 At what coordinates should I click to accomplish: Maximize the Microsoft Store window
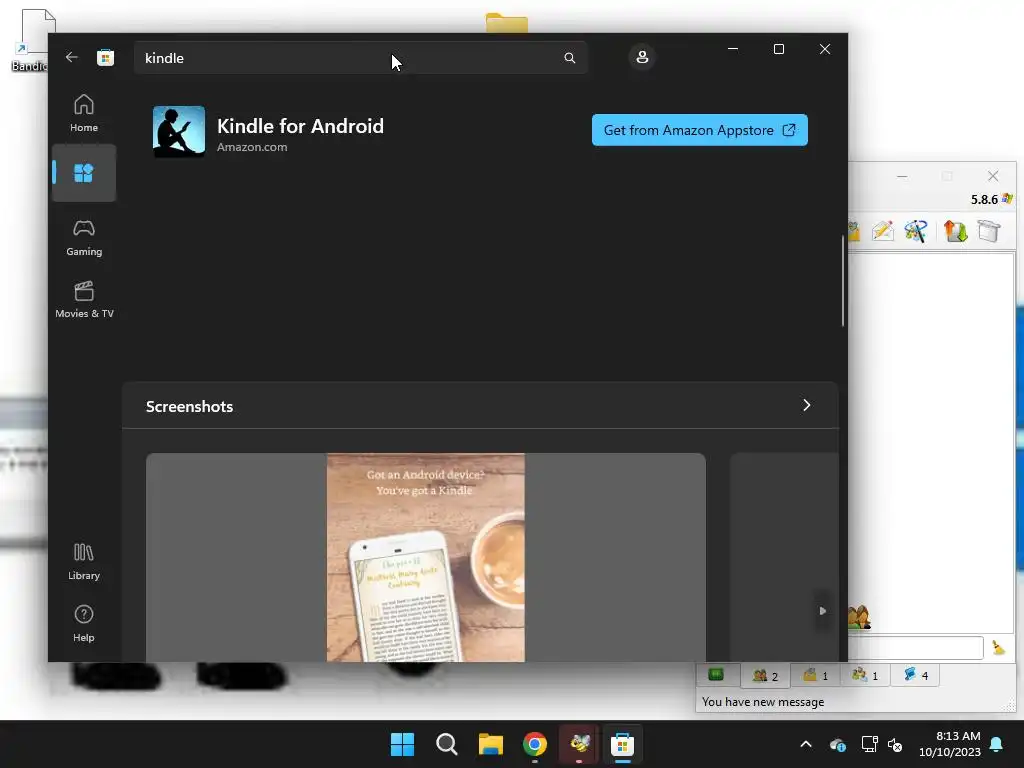pos(778,49)
